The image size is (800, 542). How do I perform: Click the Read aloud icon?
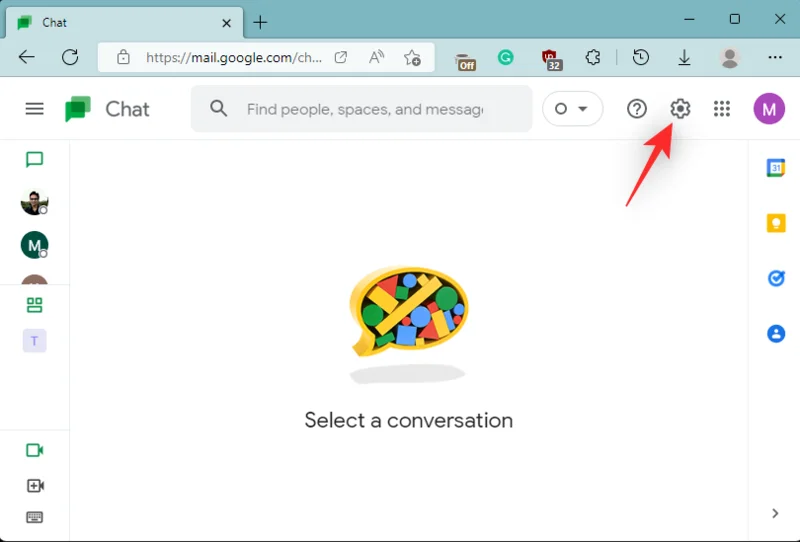(376, 57)
